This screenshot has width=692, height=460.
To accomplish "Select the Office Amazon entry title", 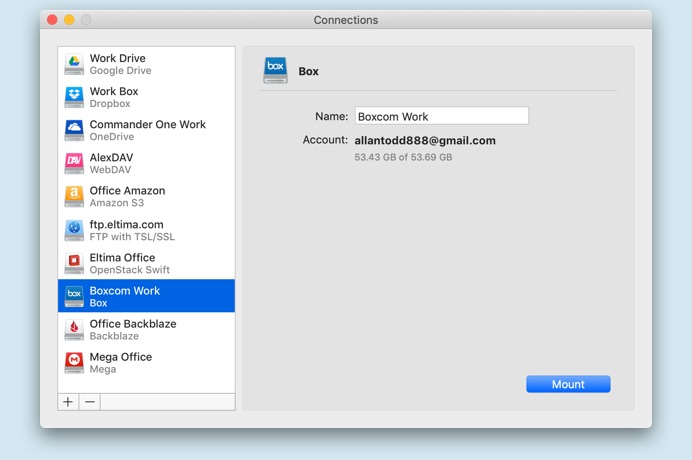I will 128,191.
